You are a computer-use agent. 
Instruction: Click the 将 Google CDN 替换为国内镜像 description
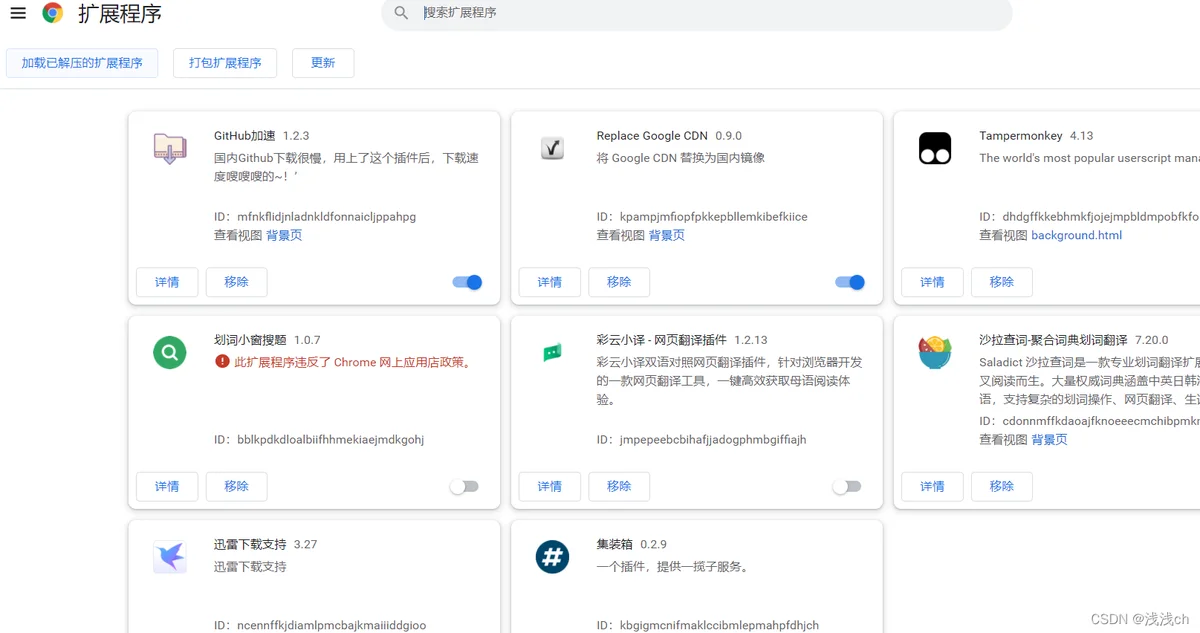pos(681,158)
